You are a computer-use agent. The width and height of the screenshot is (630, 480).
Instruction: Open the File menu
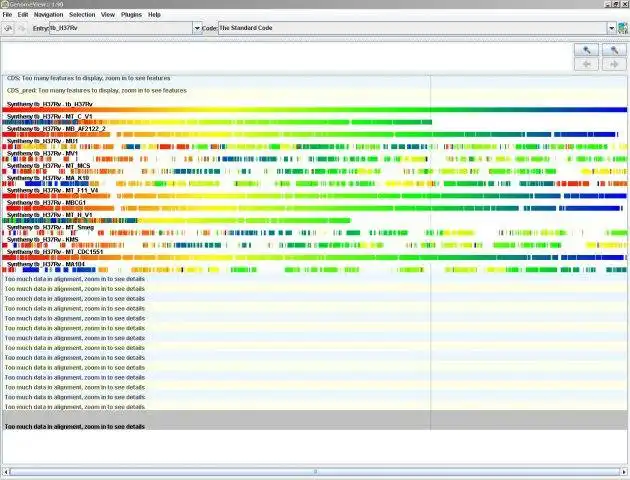pos(7,14)
